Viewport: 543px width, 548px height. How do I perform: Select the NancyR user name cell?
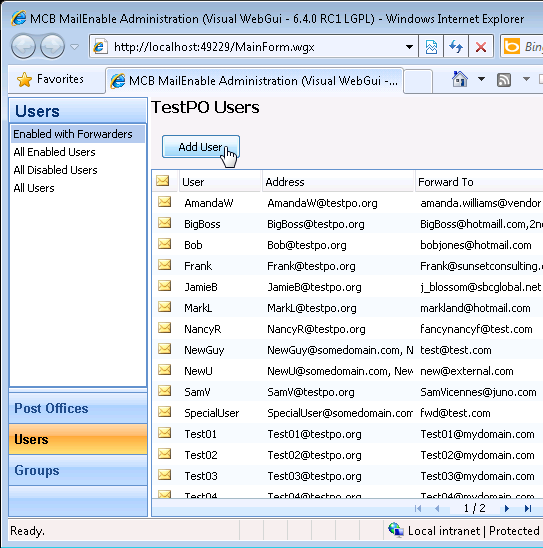[x=202, y=329]
